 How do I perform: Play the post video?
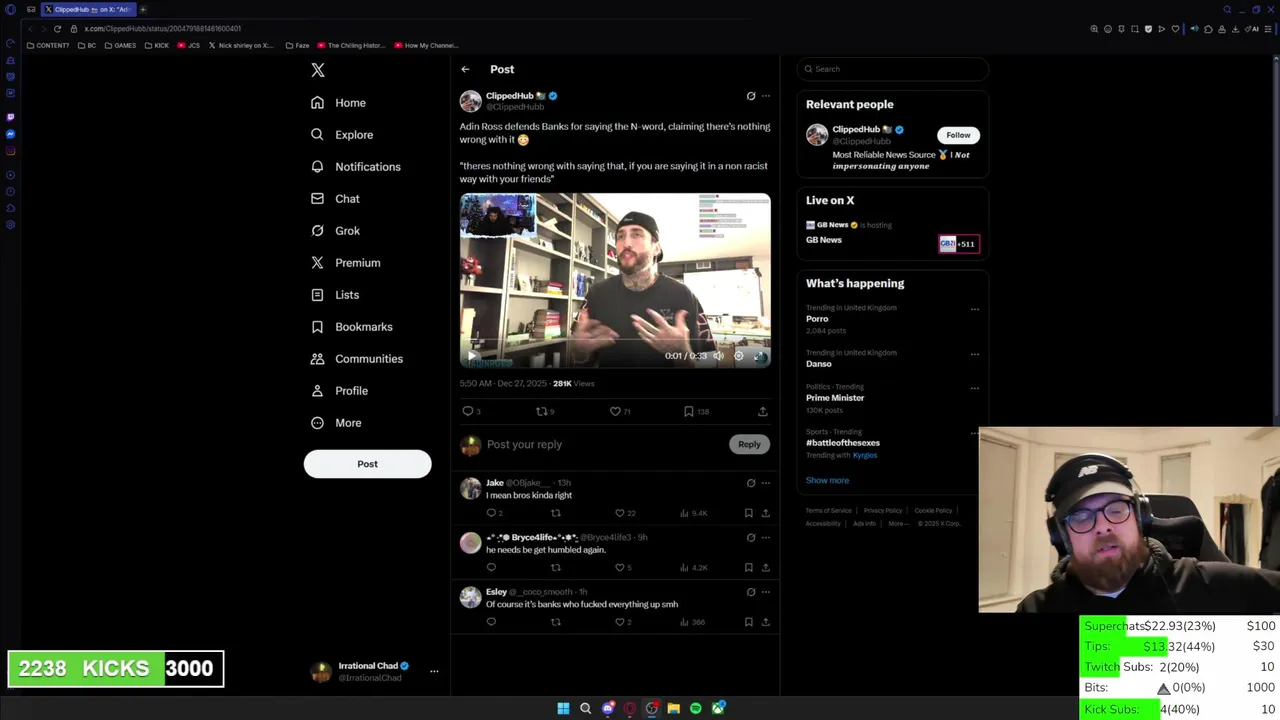472,356
